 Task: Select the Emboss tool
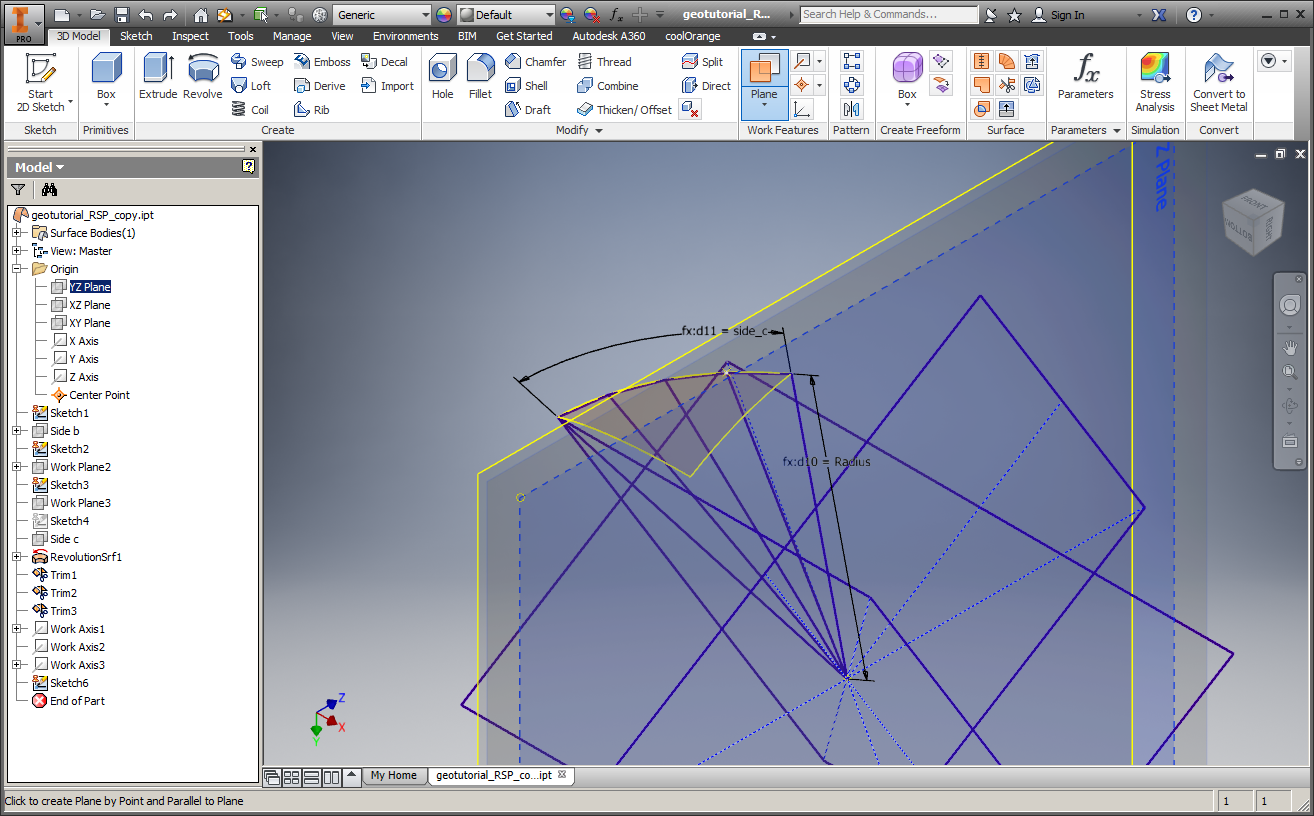[x=322, y=62]
